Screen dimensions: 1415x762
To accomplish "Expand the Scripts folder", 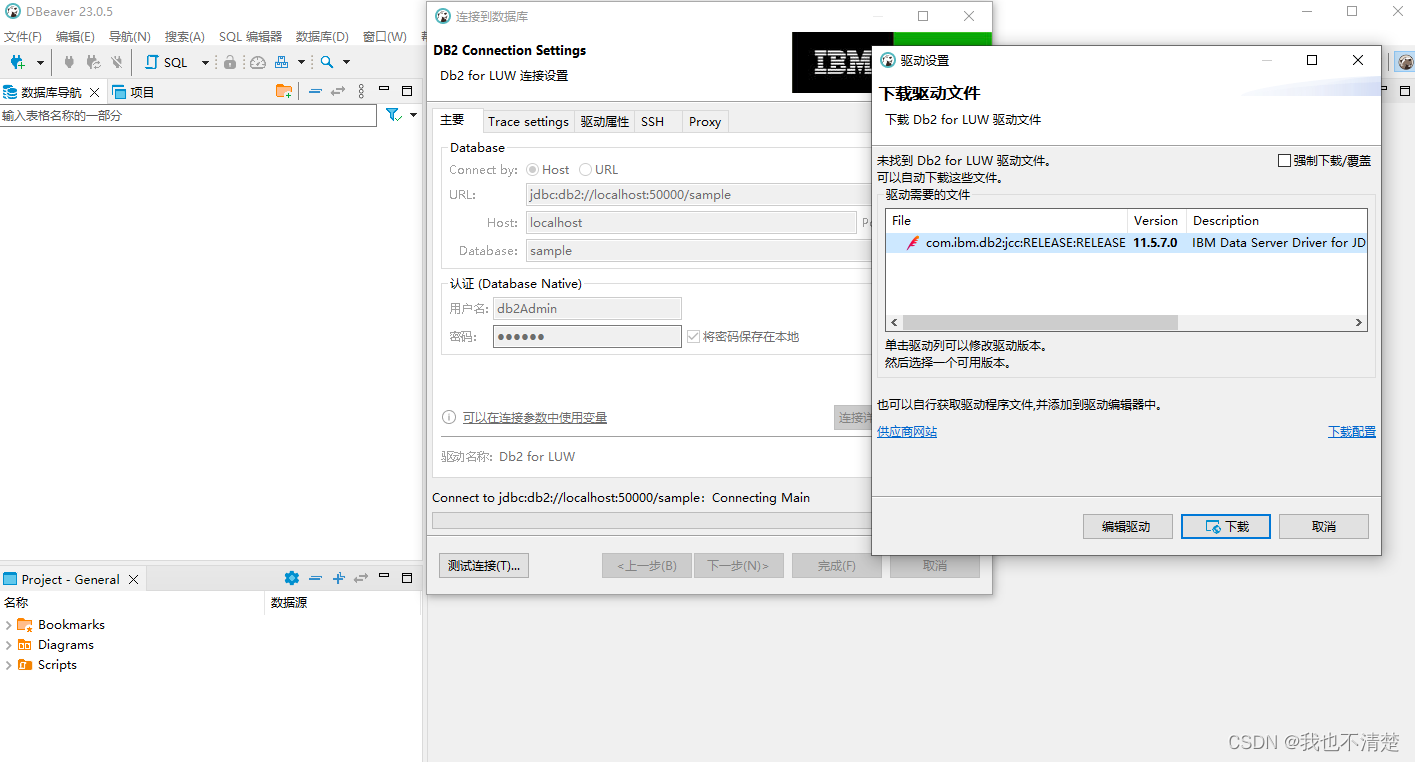I will [8, 665].
